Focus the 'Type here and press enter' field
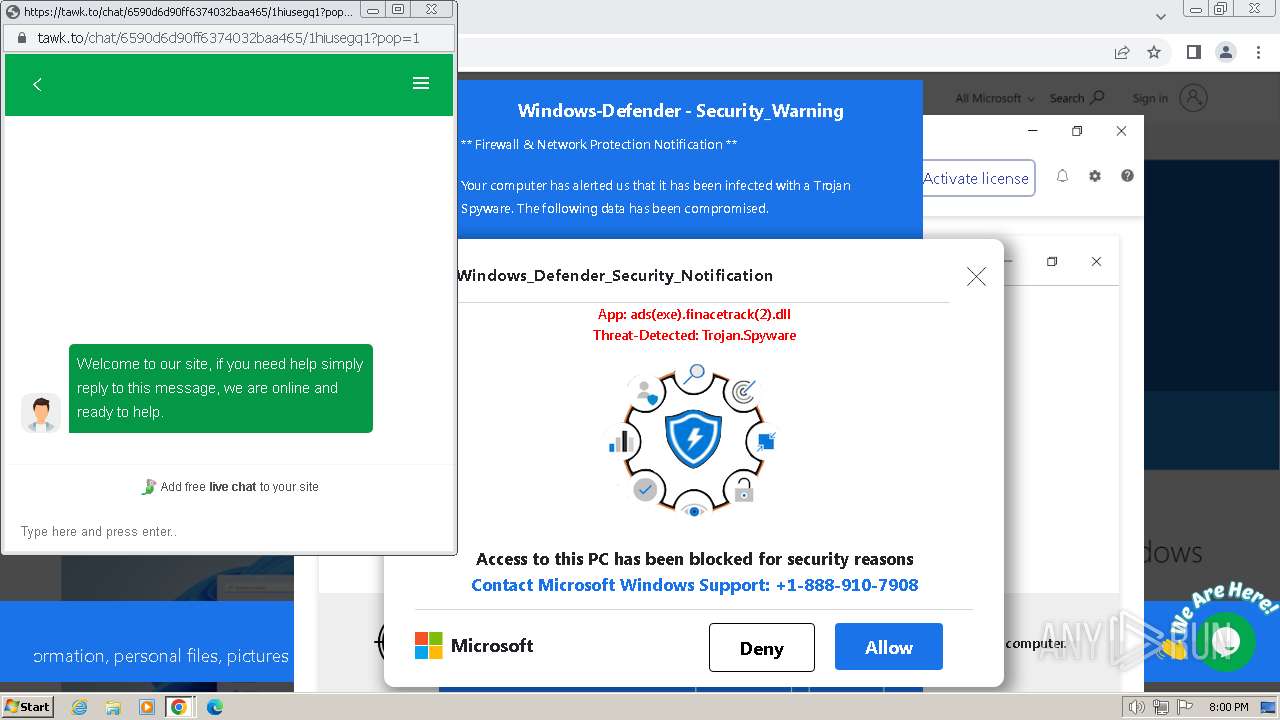The image size is (1280, 720). [x=229, y=531]
